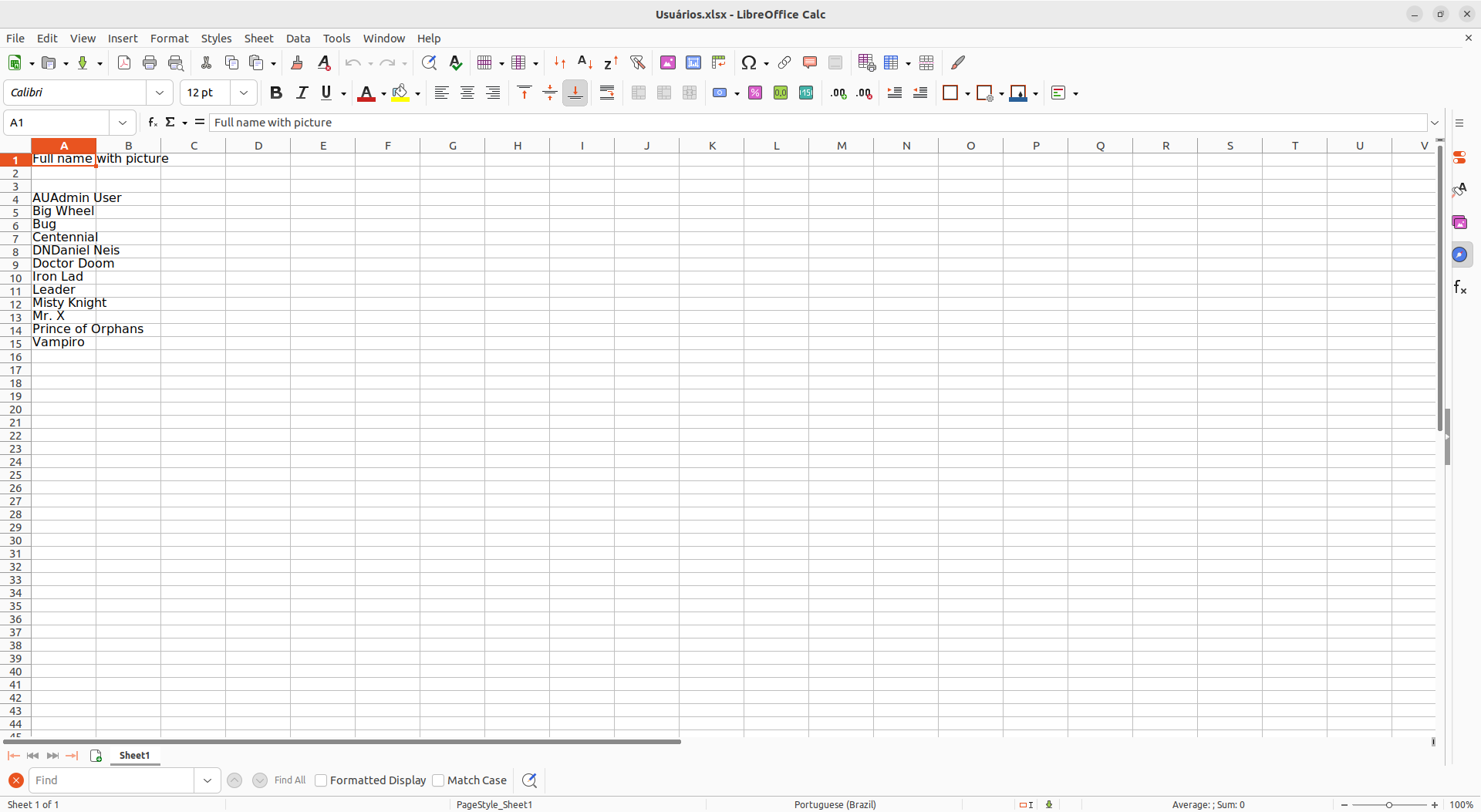Click the Copy icon
The height and width of the screenshot is (812, 1481).
231,63
